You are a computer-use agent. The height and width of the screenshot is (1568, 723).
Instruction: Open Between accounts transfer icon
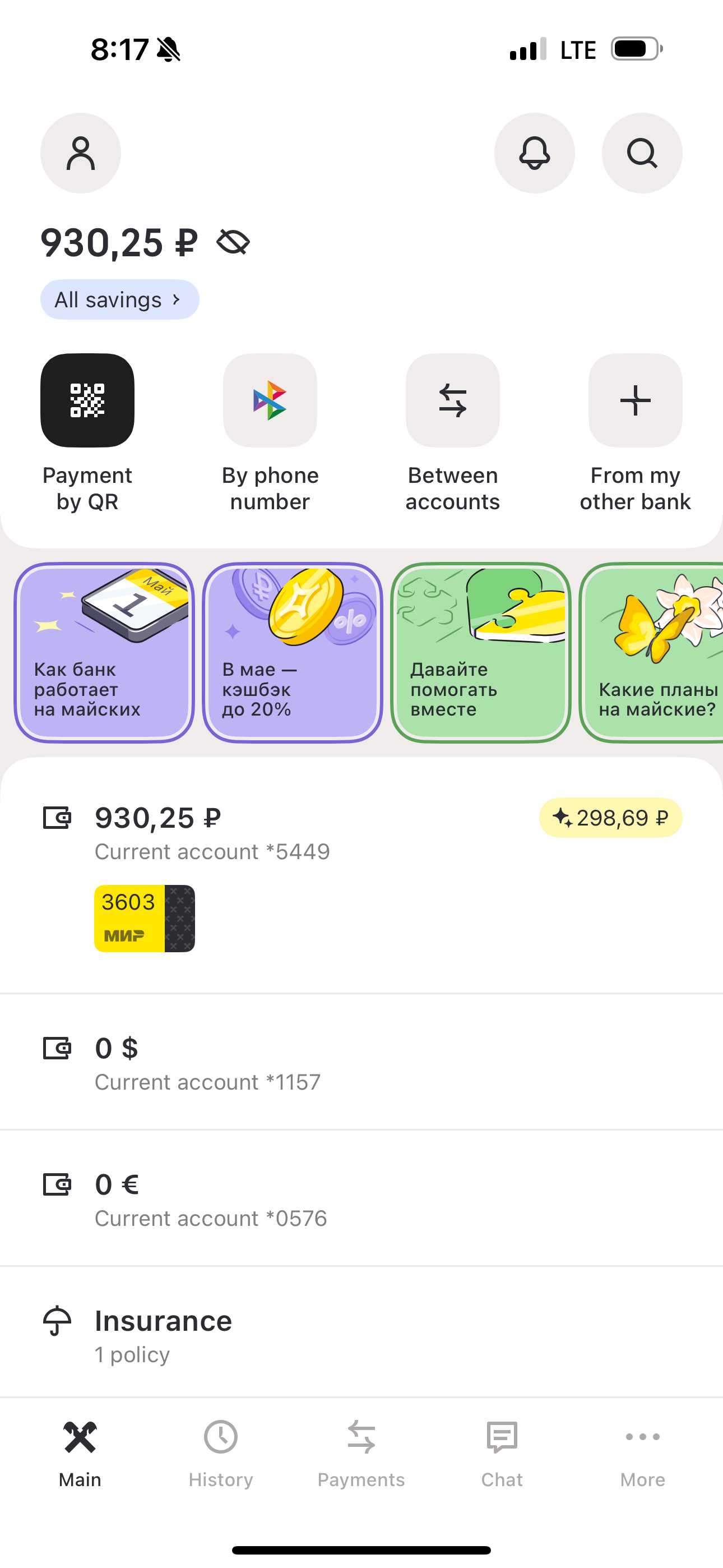[x=453, y=400]
